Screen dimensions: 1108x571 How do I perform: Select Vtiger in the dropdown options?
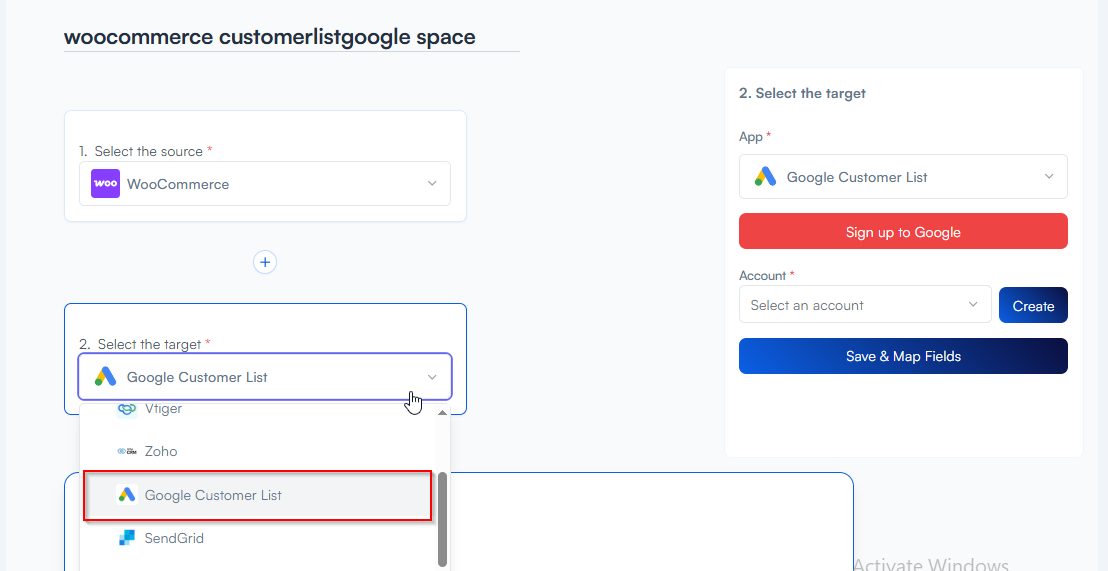click(x=163, y=409)
